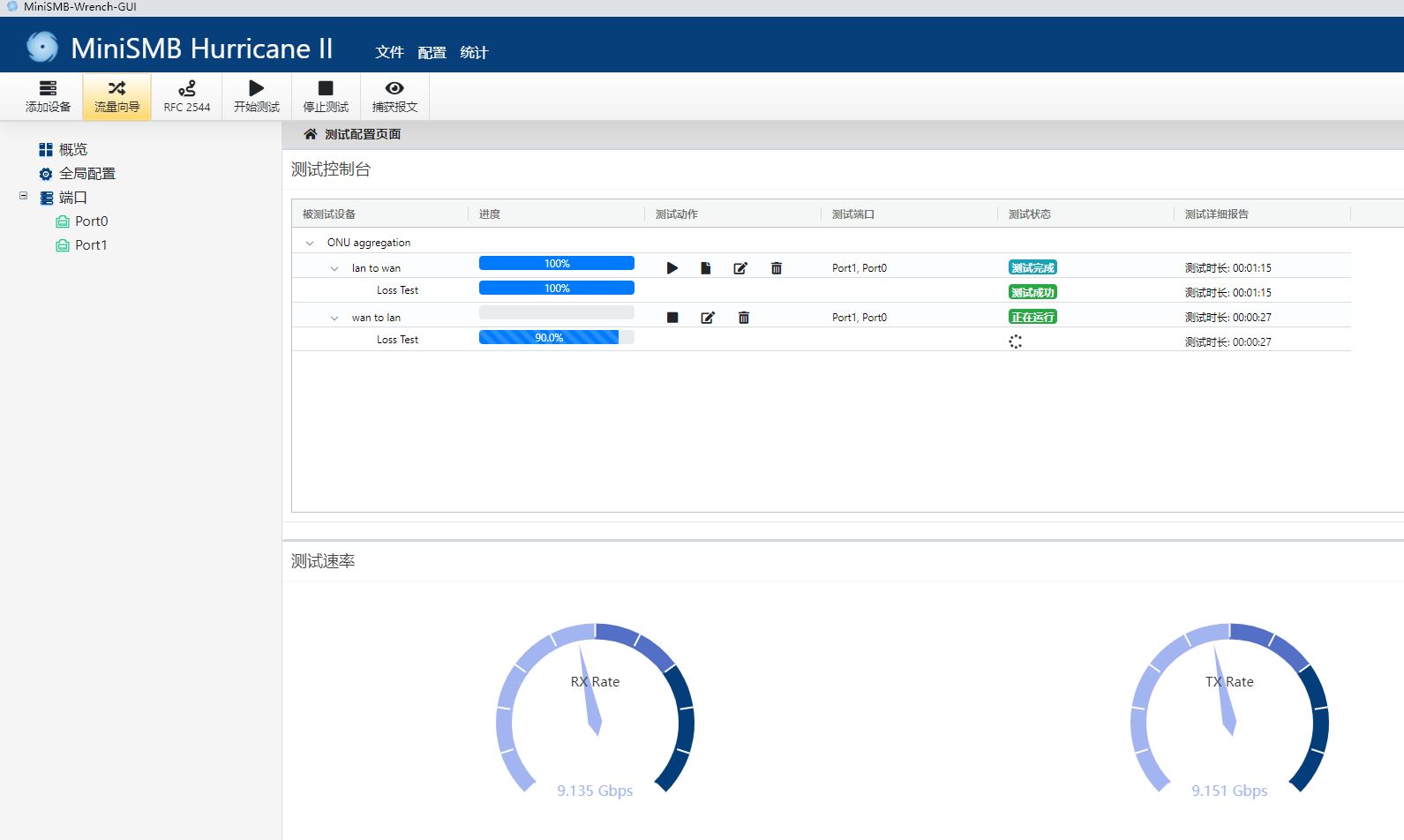The height and width of the screenshot is (840, 1404).
Task: Collapse the ONU aggregation group
Action: pyautogui.click(x=310, y=244)
